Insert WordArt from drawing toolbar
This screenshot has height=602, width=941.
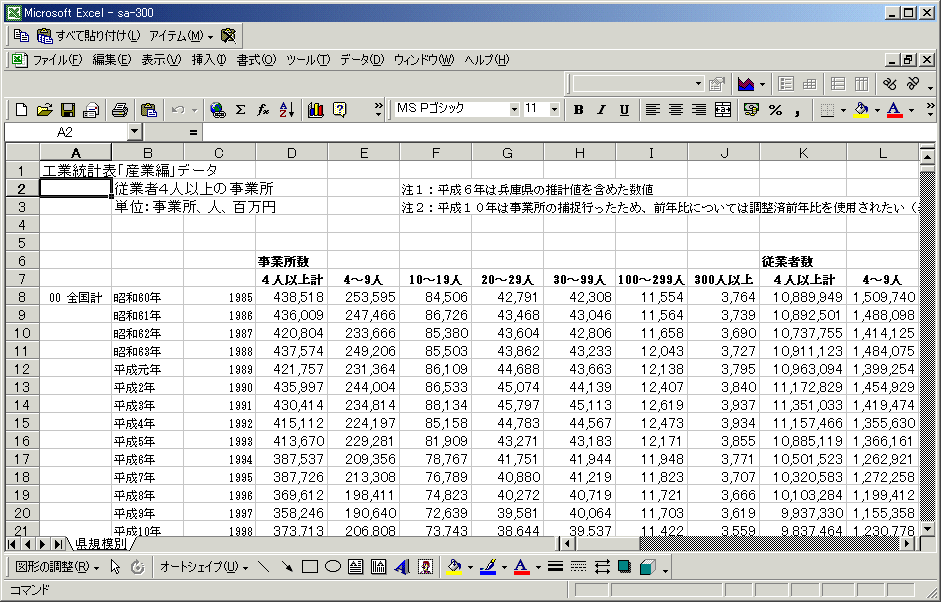401,567
